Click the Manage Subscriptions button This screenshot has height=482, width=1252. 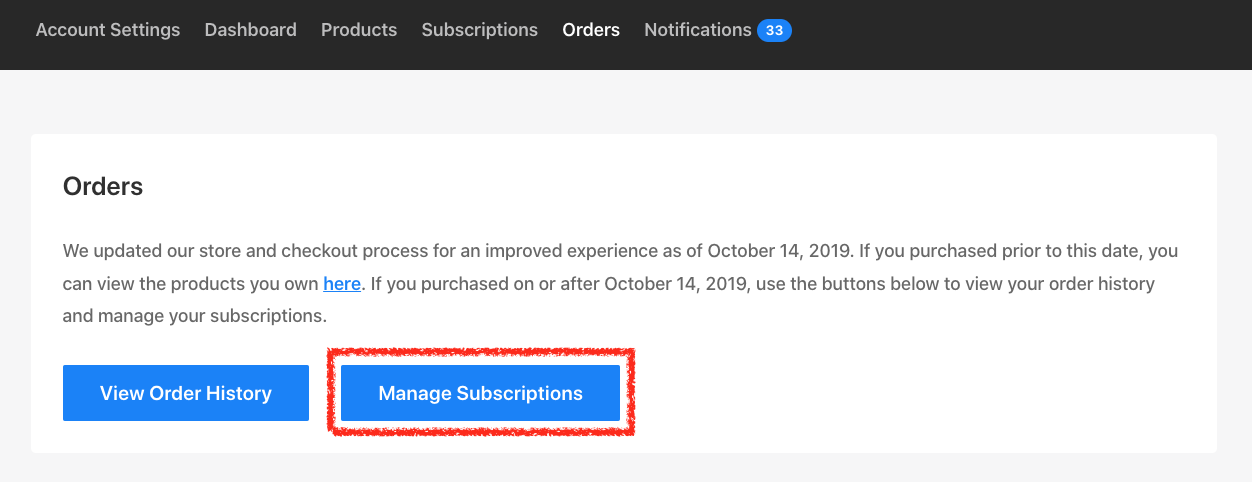pos(480,393)
